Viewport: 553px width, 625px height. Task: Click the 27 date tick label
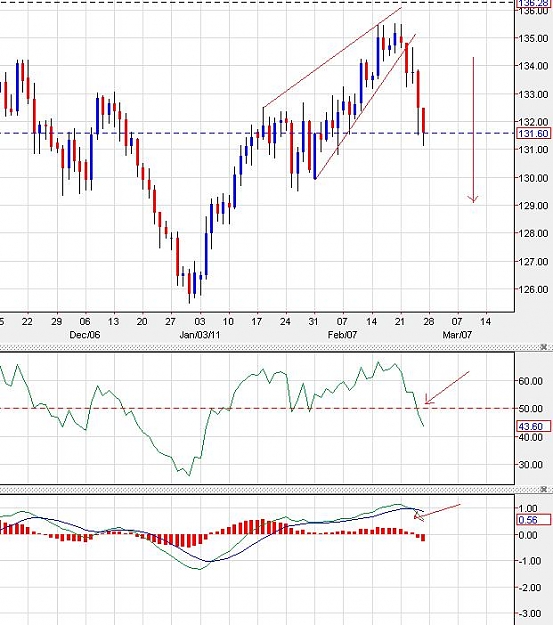[171, 321]
